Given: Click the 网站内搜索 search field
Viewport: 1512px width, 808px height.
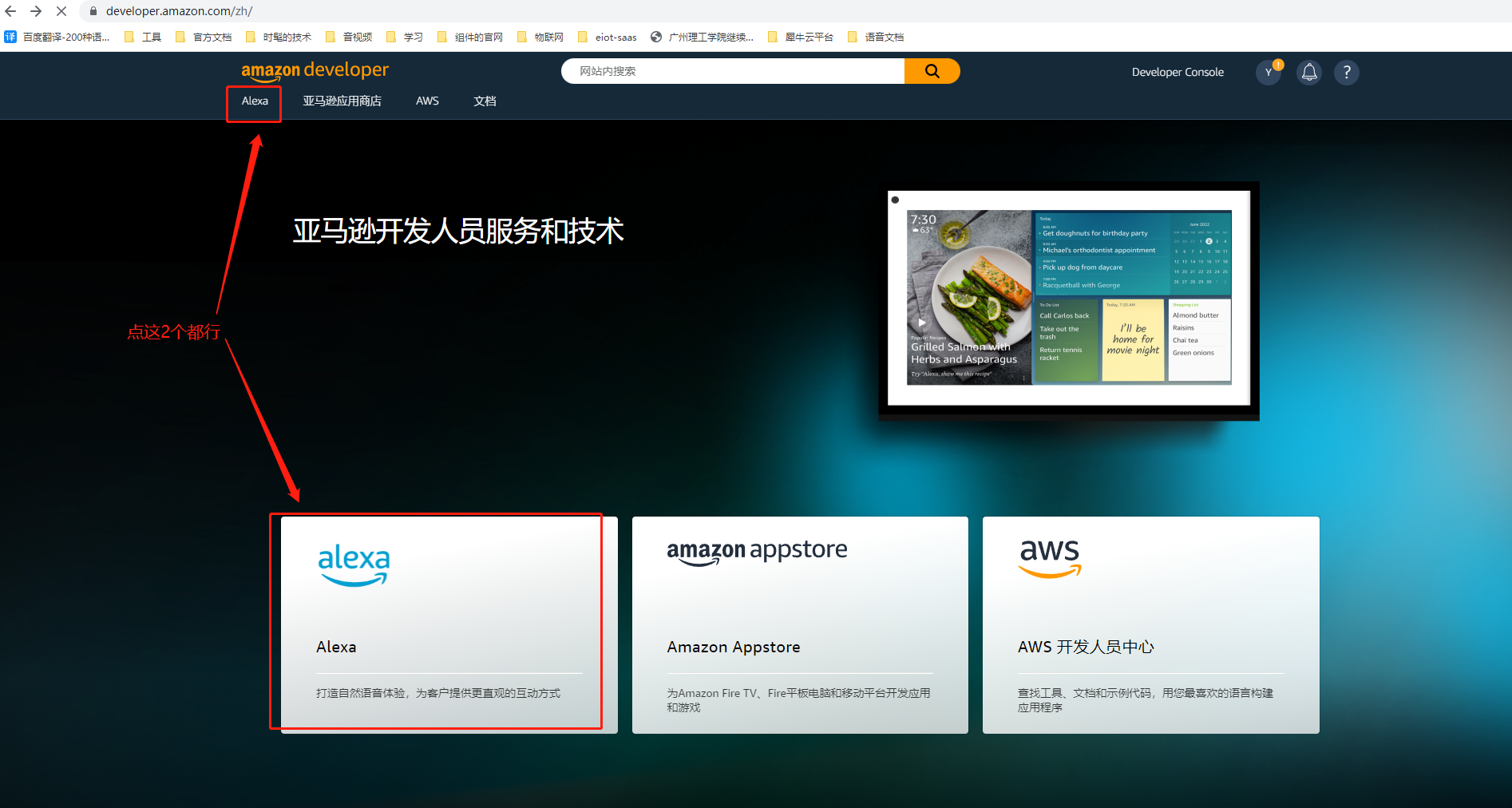Looking at the screenshot, I should [733, 71].
